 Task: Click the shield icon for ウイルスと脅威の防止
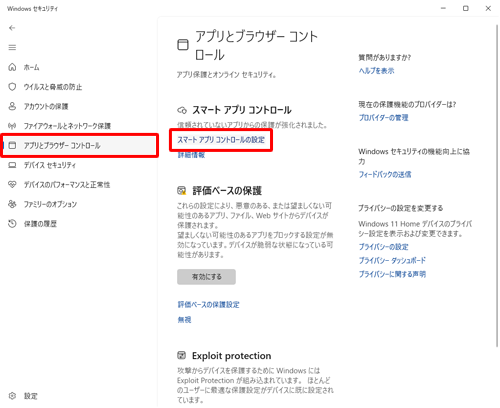[12, 87]
